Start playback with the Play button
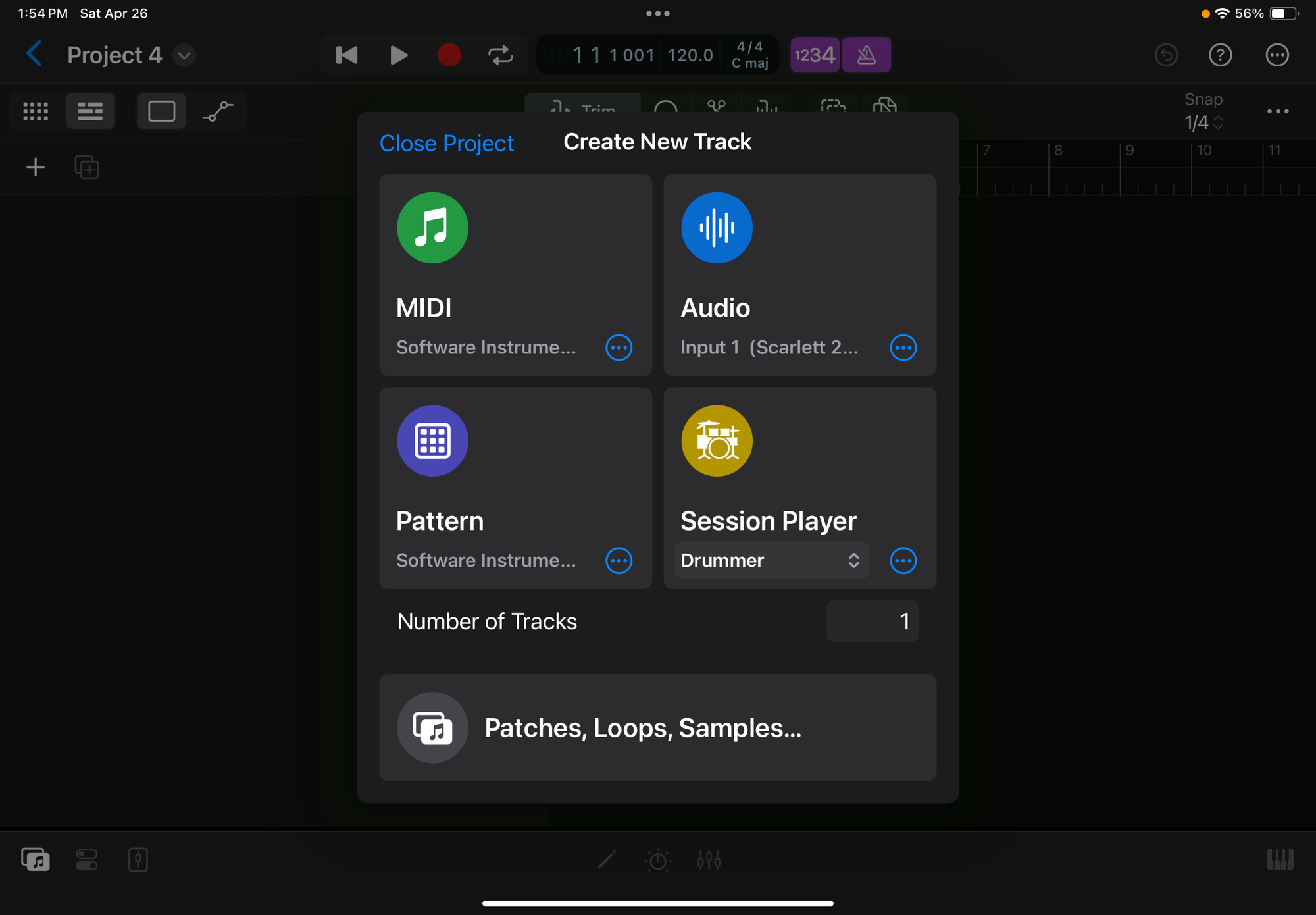The width and height of the screenshot is (1316, 915). tap(399, 55)
